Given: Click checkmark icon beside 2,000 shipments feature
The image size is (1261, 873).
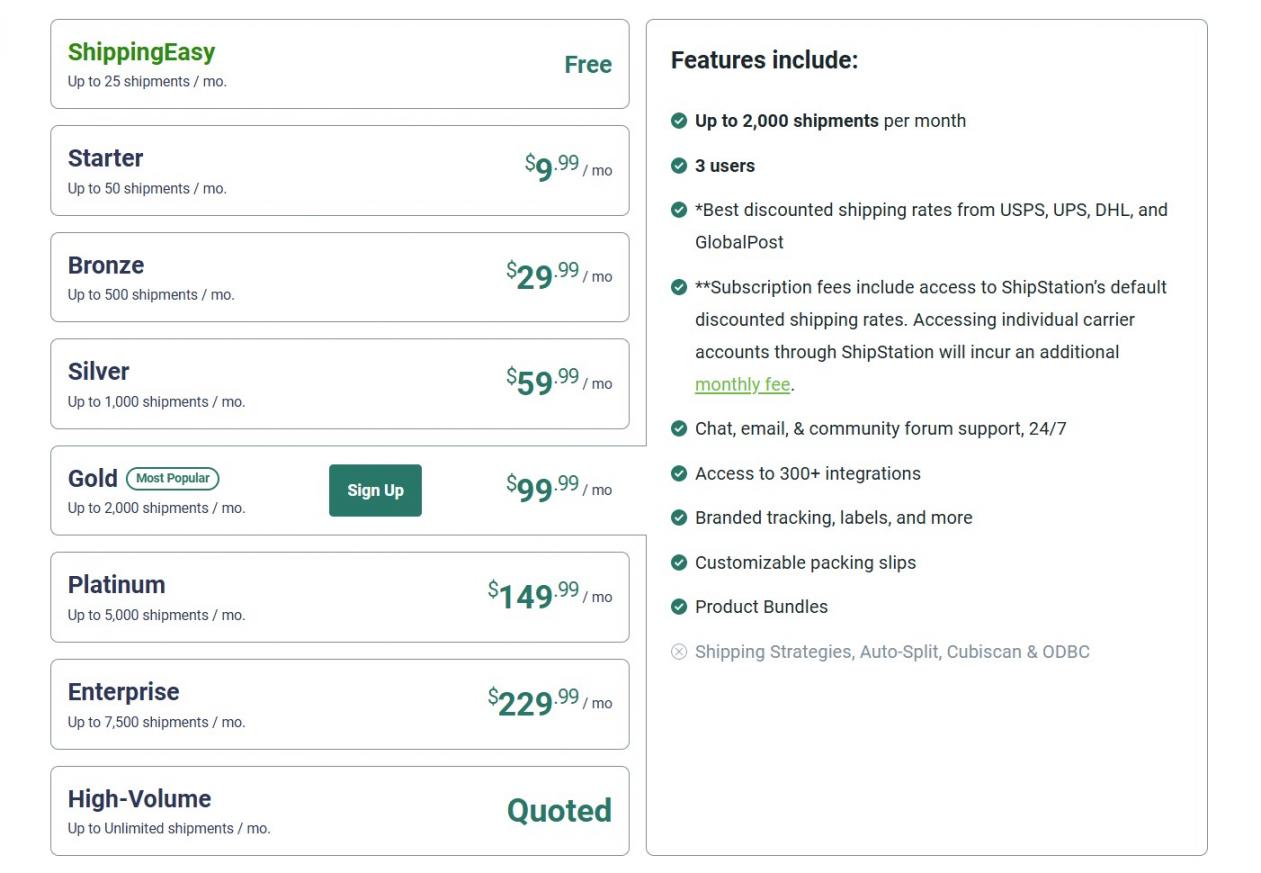Looking at the screenshot, I should (x=679, y=121).
